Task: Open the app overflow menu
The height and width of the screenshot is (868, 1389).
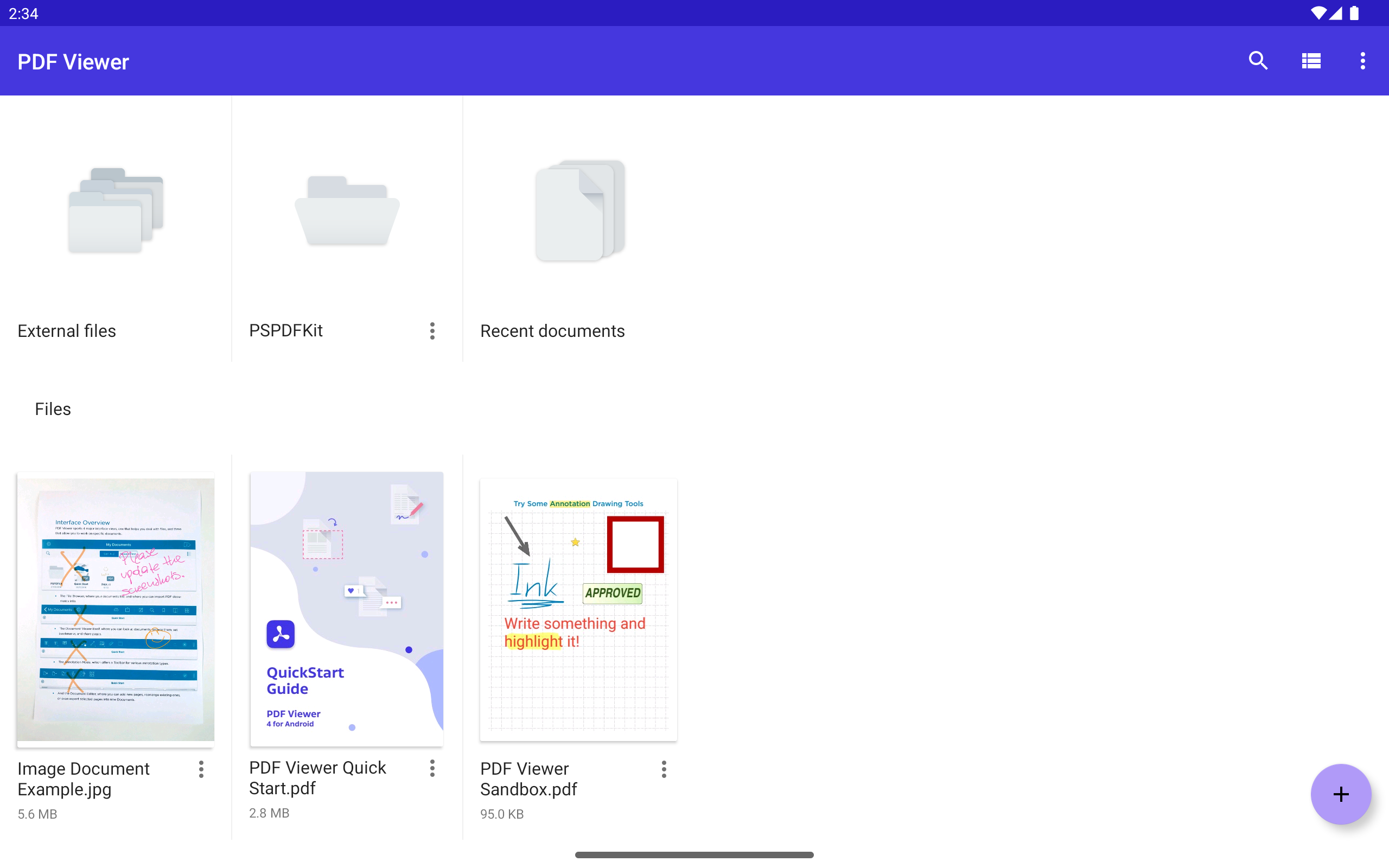Action: (1362, 61)
